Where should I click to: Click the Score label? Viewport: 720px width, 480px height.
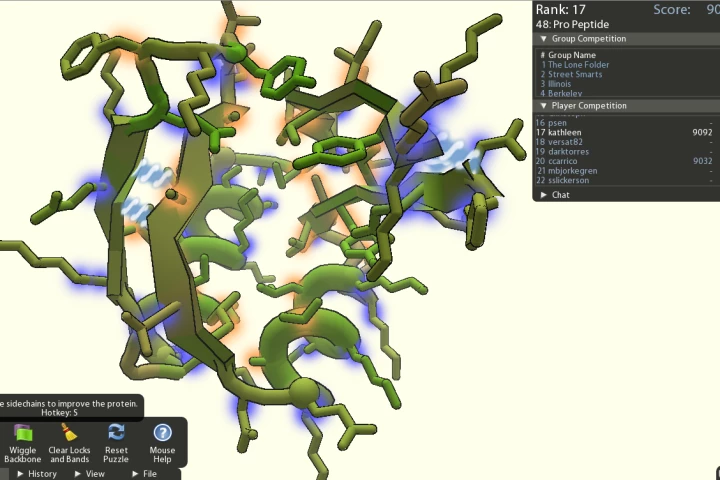672,10
